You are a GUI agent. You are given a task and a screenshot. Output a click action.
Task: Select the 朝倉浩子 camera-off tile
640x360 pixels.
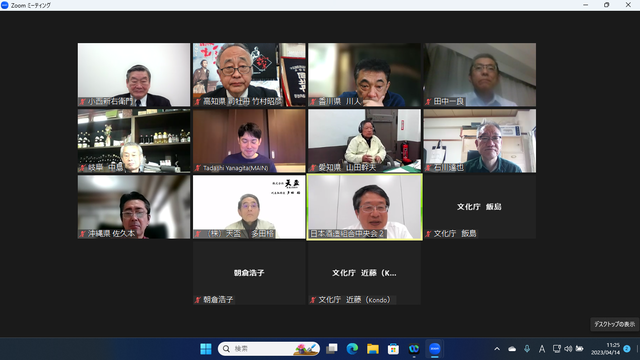(249, 273)
